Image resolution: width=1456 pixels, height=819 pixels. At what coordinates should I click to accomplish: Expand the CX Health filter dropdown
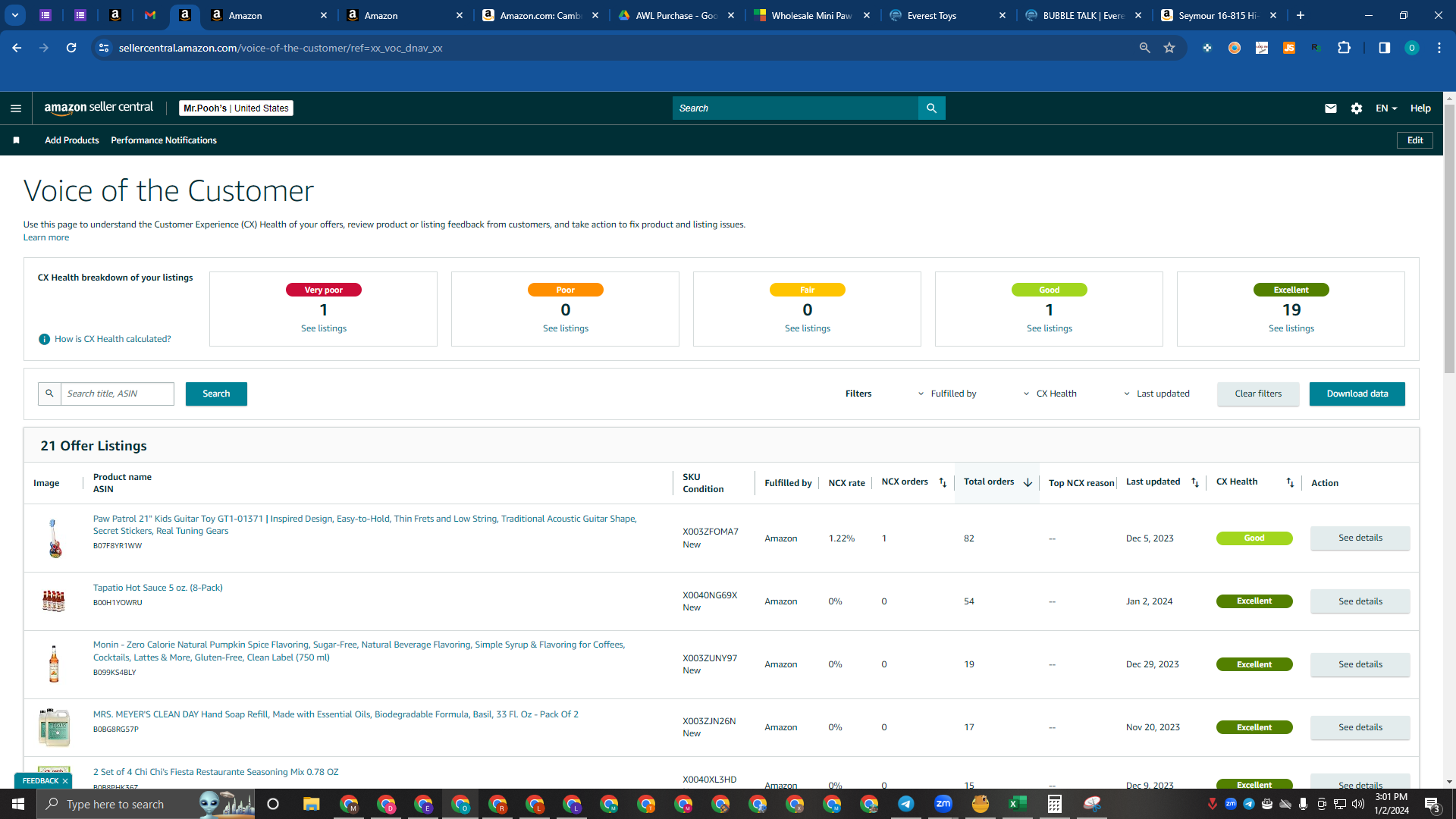coord(1050,394)
